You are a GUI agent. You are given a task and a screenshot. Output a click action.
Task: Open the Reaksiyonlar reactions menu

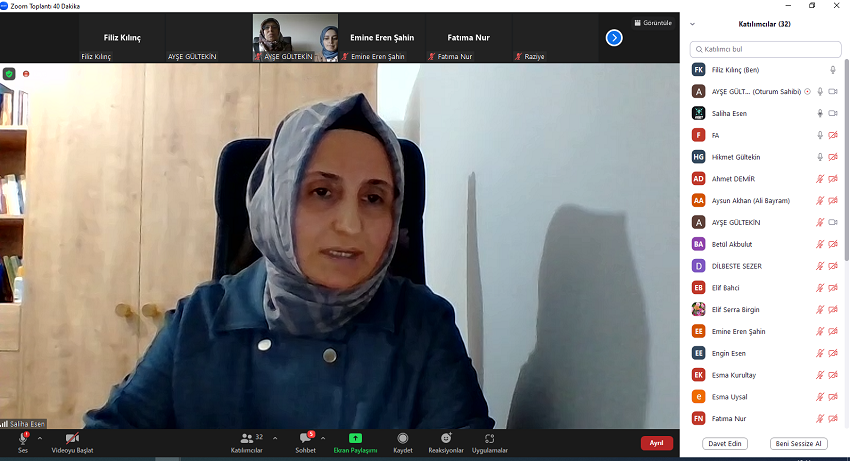click(446, 440)
